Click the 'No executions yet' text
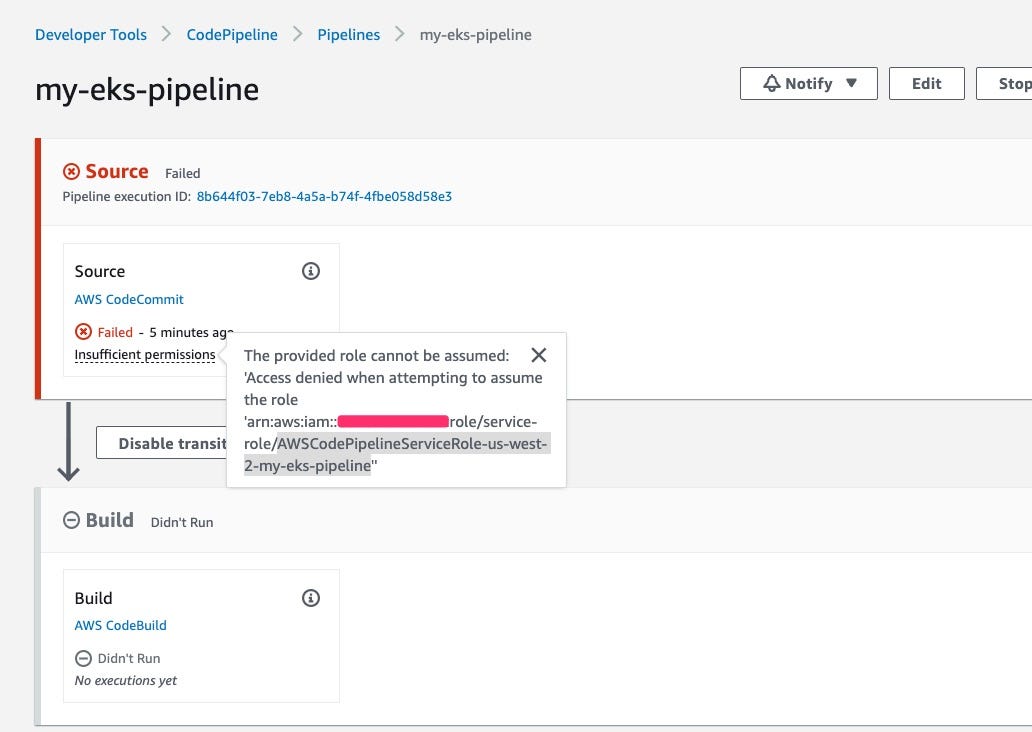Screen dimensions: 1032x732 126,681
